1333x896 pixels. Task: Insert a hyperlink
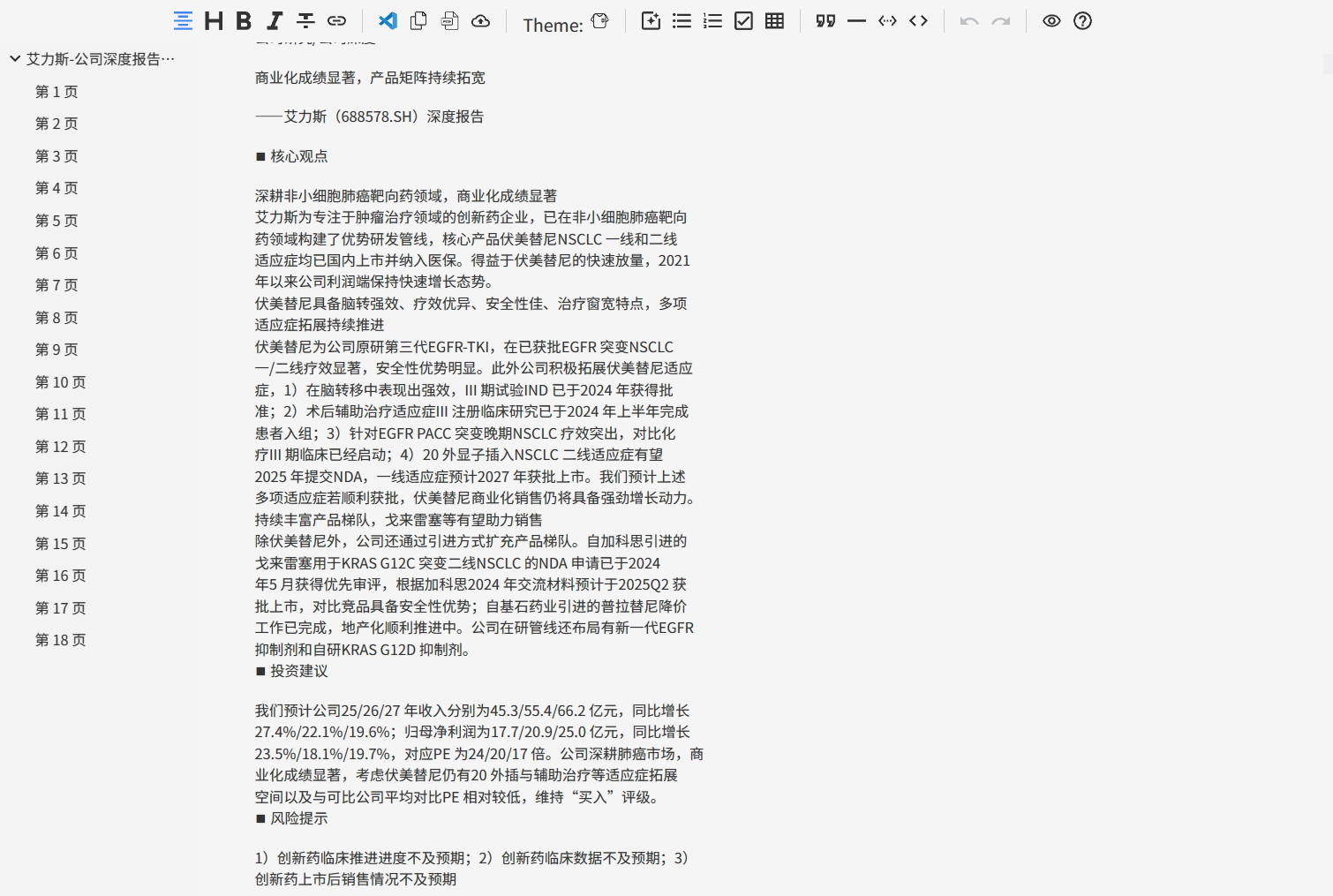tap(335, 20)
